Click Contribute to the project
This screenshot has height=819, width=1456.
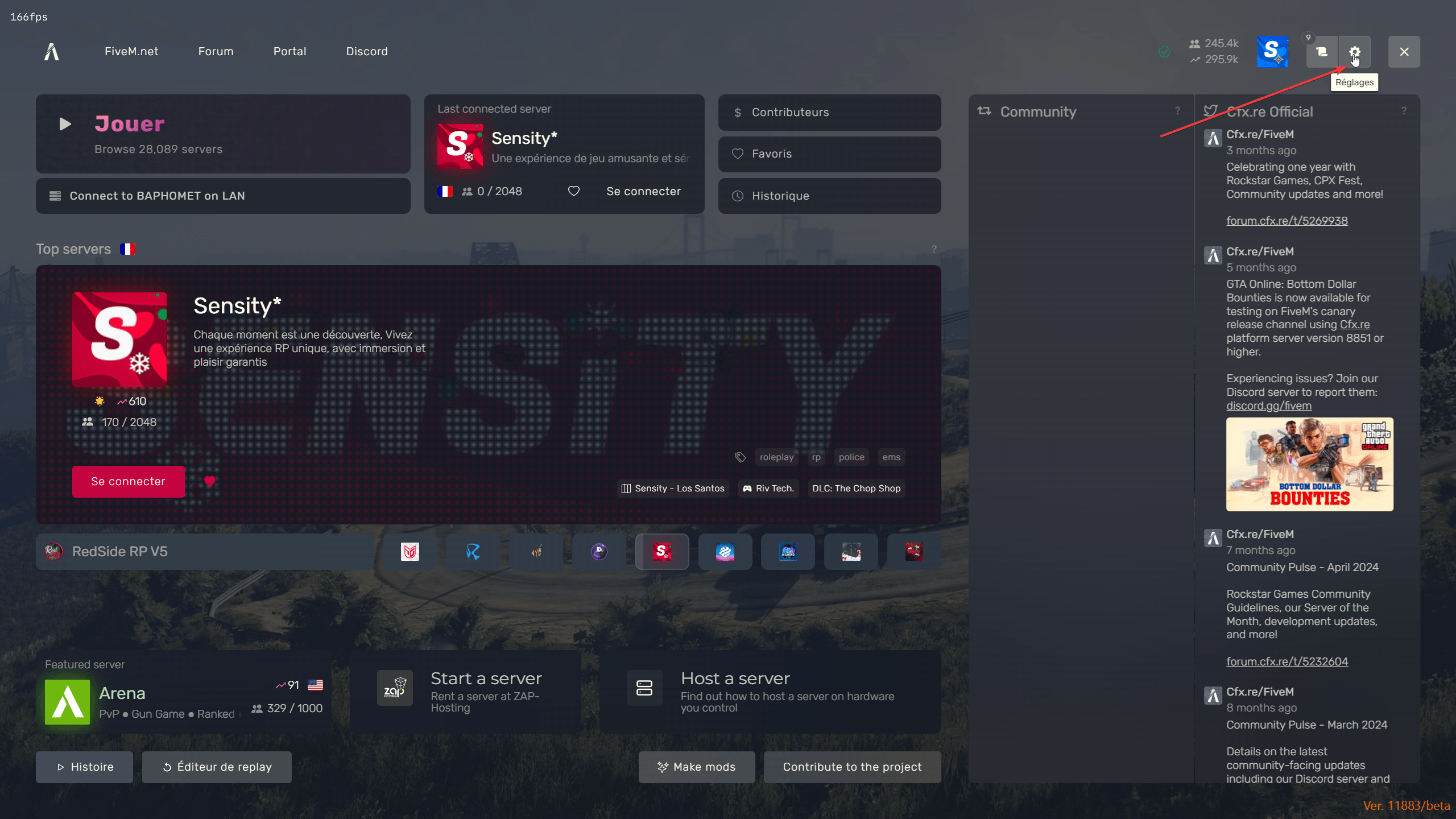(x=852, y=767)
